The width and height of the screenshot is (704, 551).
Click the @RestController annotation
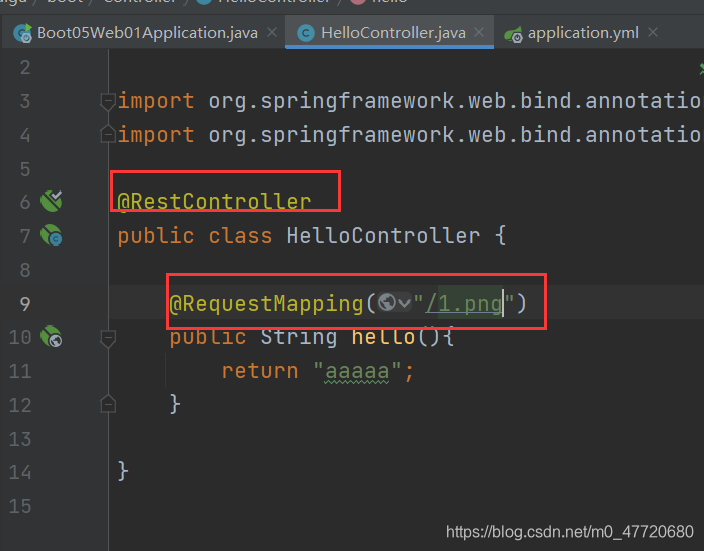(x=214, y=202)
